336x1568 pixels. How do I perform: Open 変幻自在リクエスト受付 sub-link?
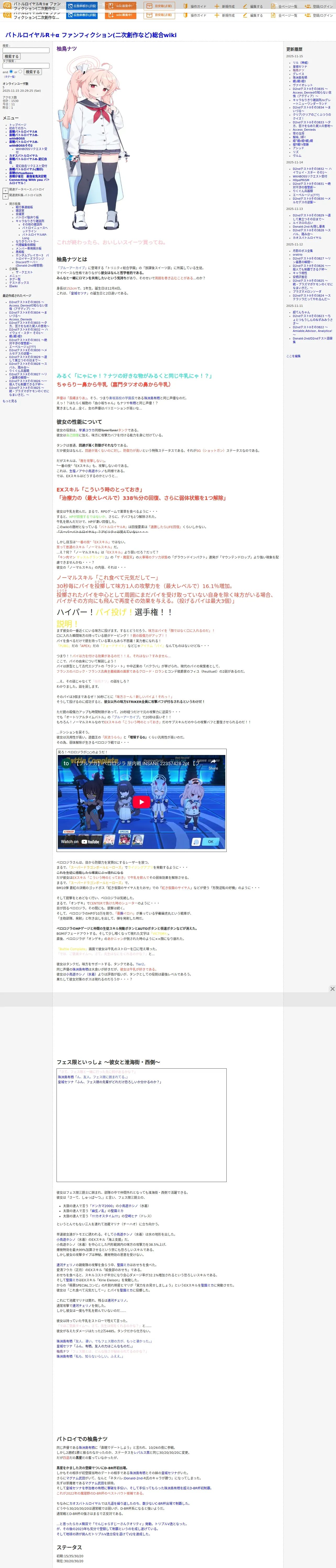tap(31, 166)
